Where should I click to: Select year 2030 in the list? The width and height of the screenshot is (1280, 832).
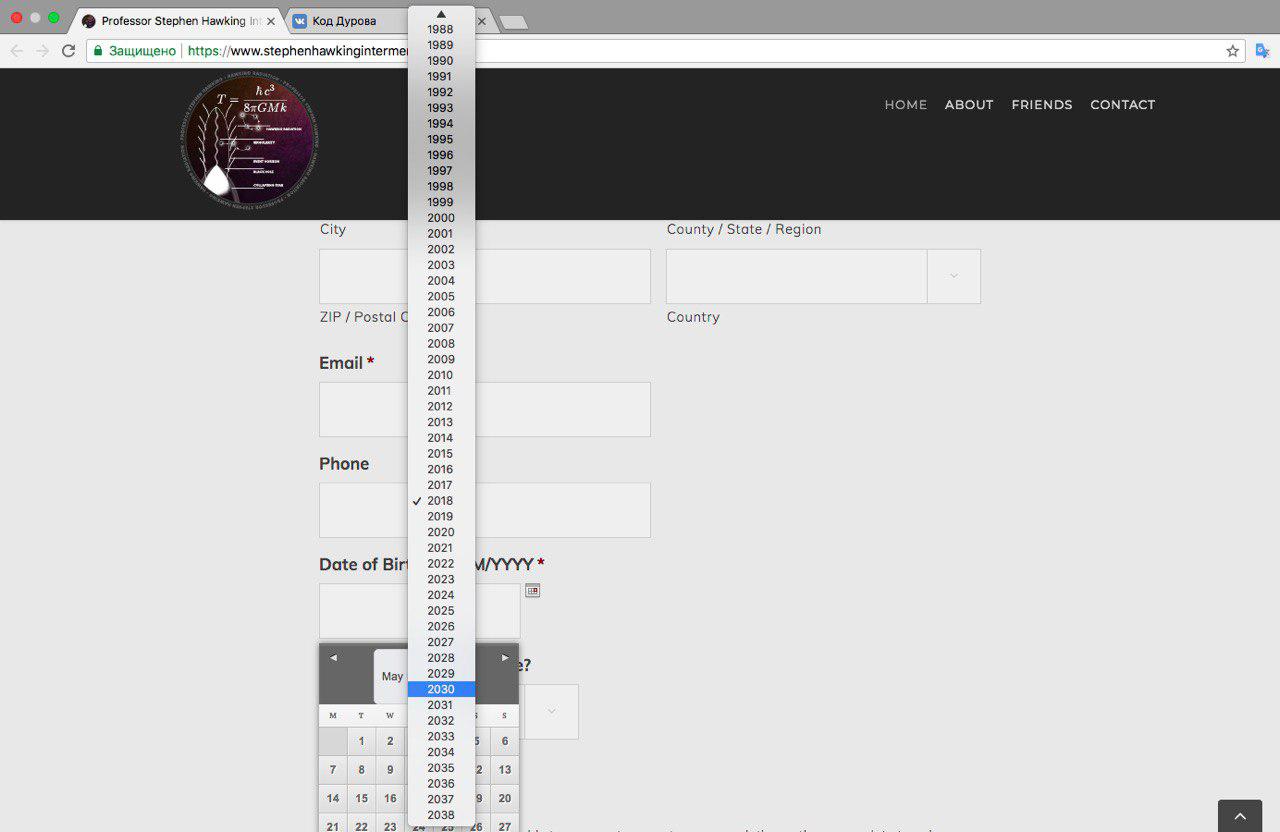click(x=441, y=689)
